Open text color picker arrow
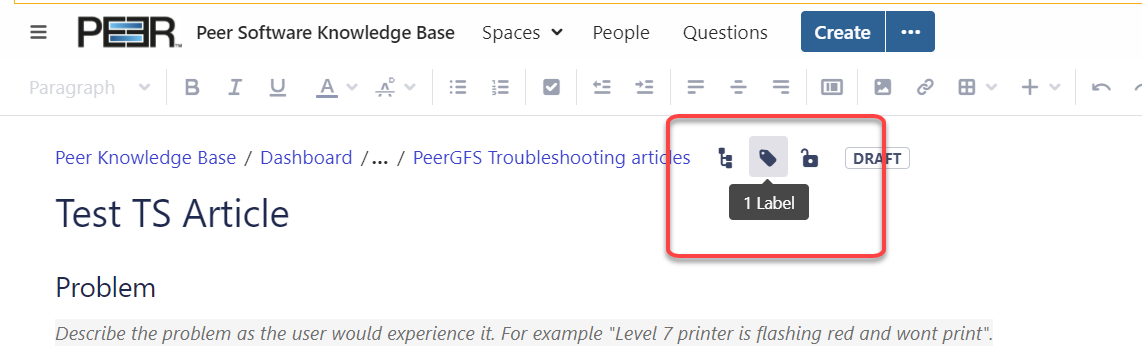Viewport: 1142px width, 360px height. coord(352,88)
